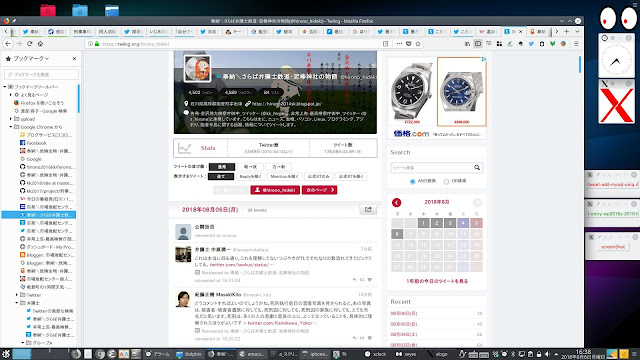
Task: Open the Google bookmark in sidebar
Action: tap(34, 159)
